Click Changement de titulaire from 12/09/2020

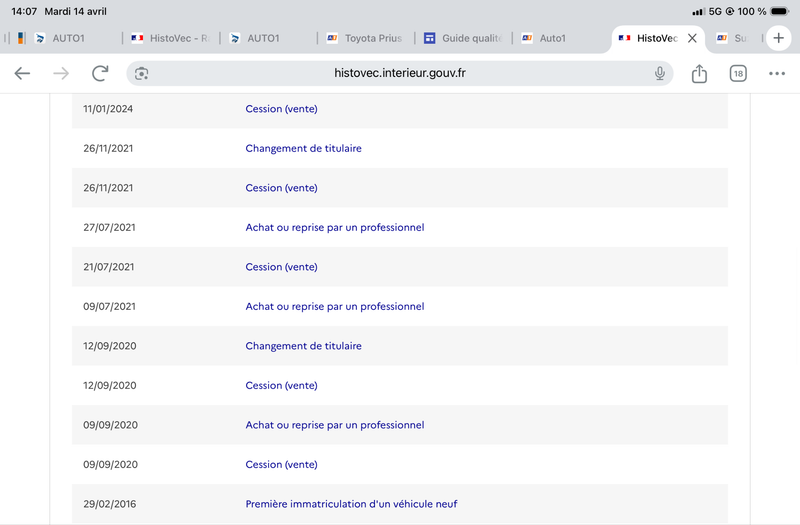[x=303, y=346]
